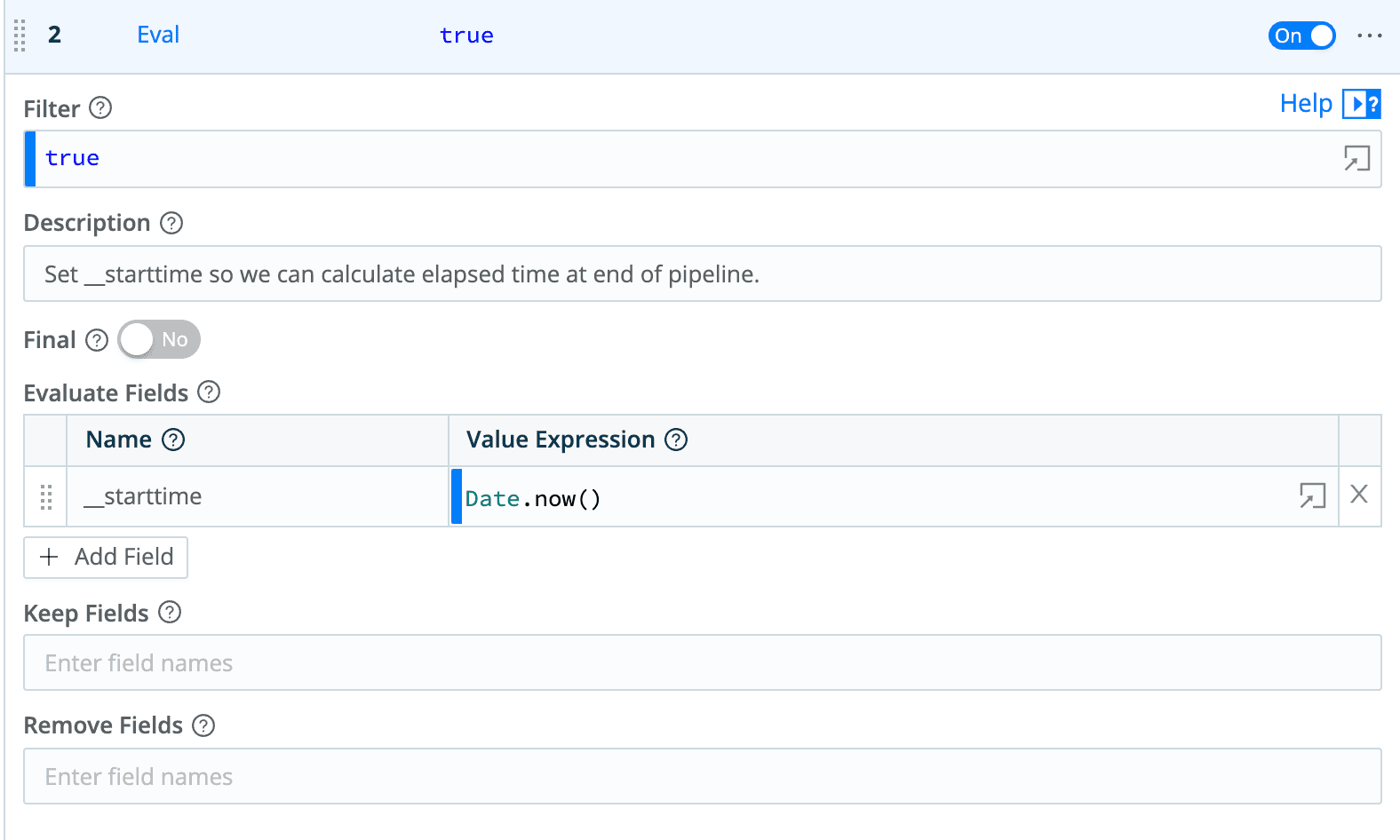Open the Evaluate Fields help icon
The height and width of the screenshot is (840, 1400).
pos(209,392)
